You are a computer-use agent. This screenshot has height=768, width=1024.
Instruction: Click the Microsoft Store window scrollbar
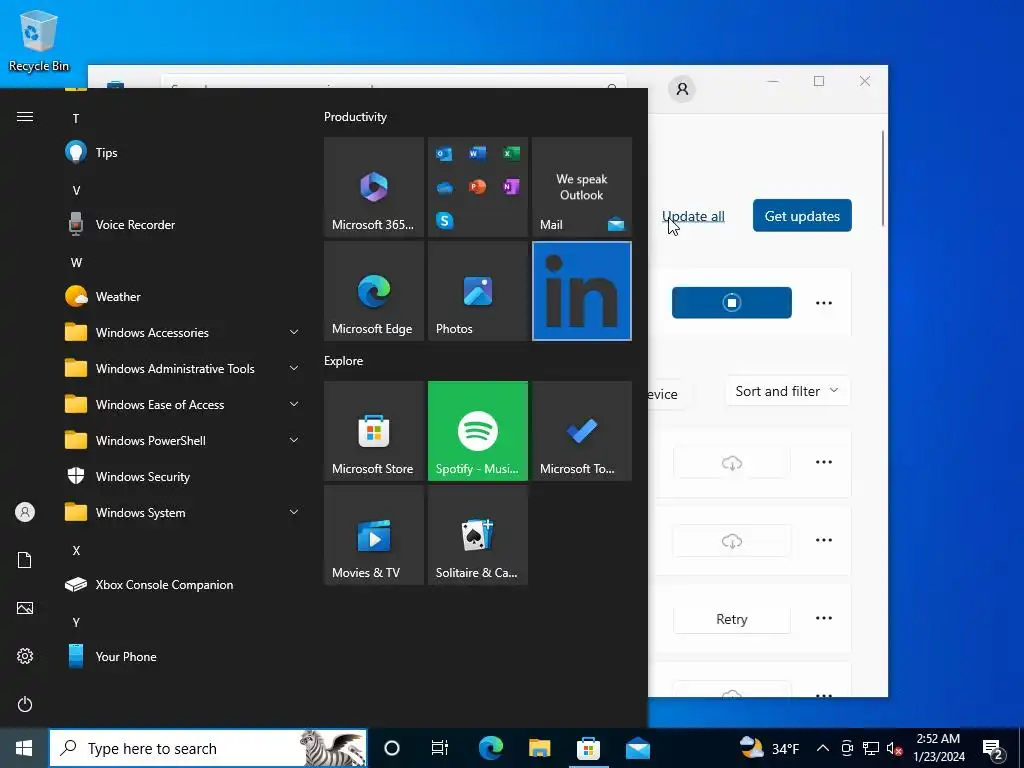click(883, 178)
